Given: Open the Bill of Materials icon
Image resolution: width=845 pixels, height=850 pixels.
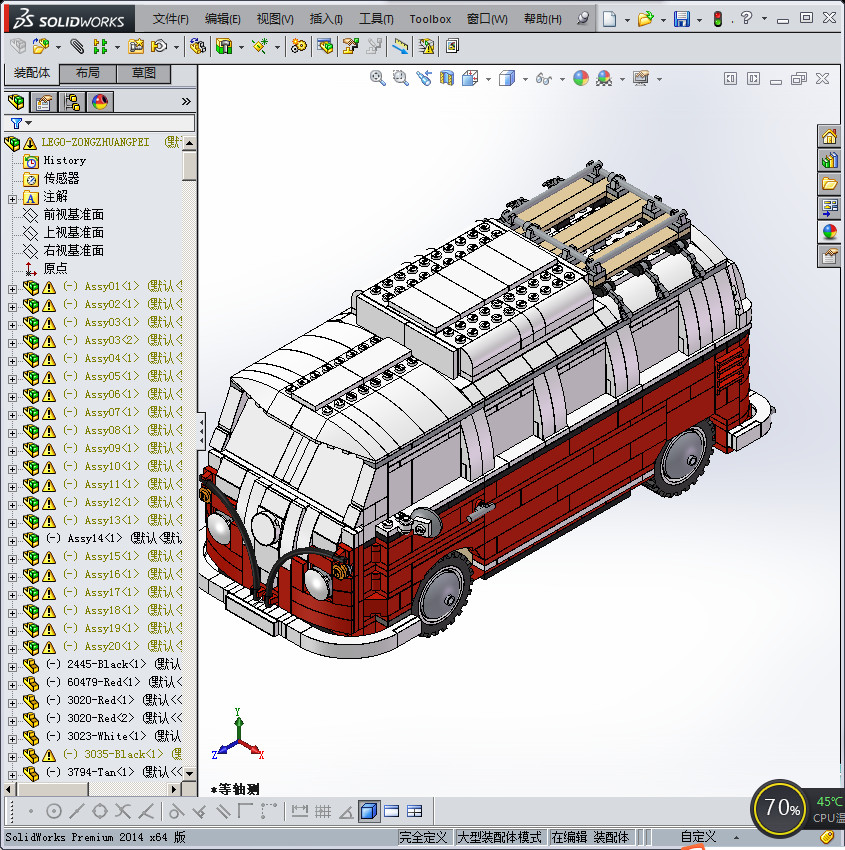Looking at the screenshot, I should coord(325,47).
